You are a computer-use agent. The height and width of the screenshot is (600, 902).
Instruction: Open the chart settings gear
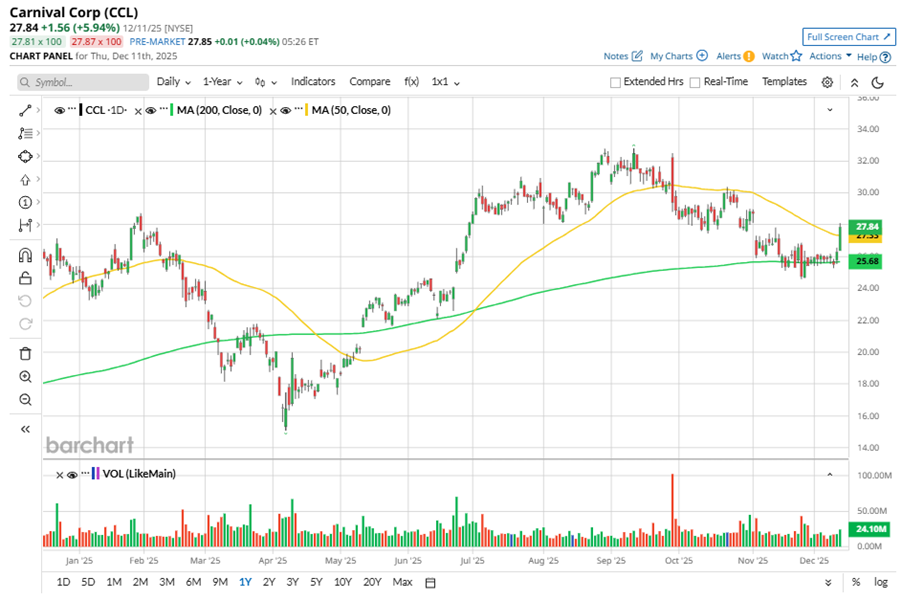827,82
